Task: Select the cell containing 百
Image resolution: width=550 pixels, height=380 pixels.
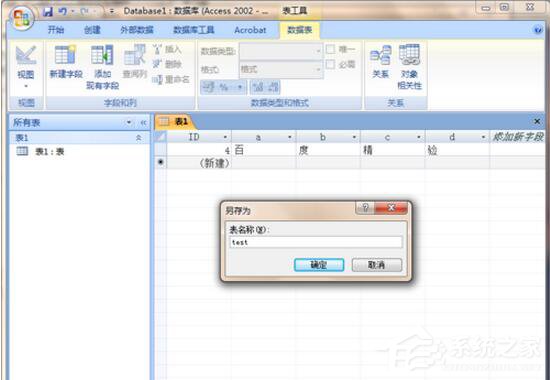Action: [264, 150]
